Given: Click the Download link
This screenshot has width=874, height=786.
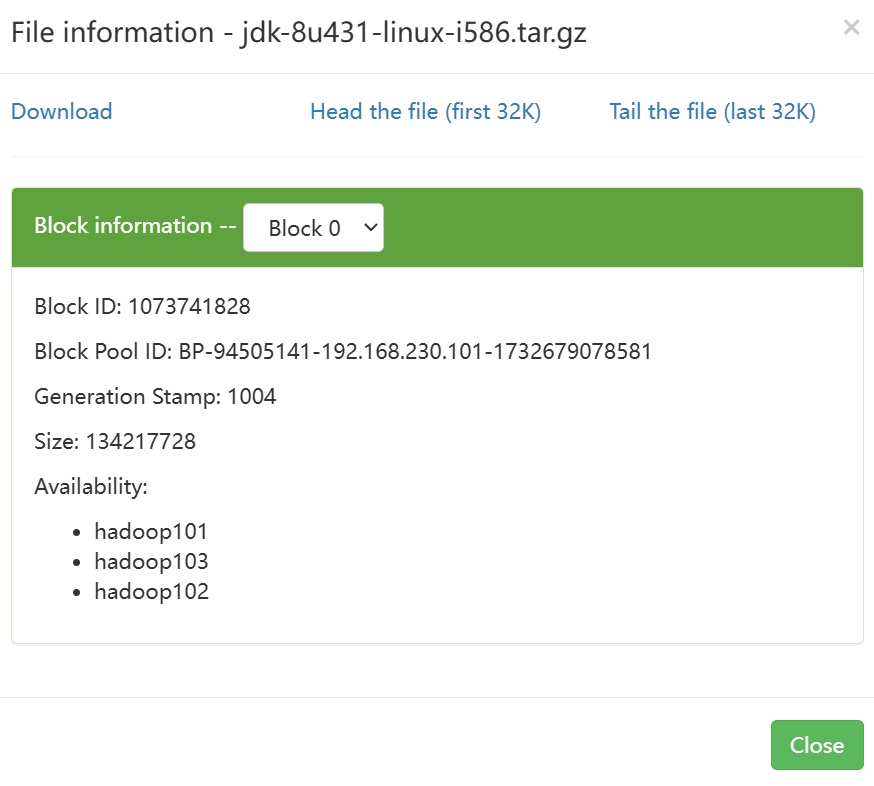Looking at the screenshot, I should pyautogui.click(x=61, y=112).
